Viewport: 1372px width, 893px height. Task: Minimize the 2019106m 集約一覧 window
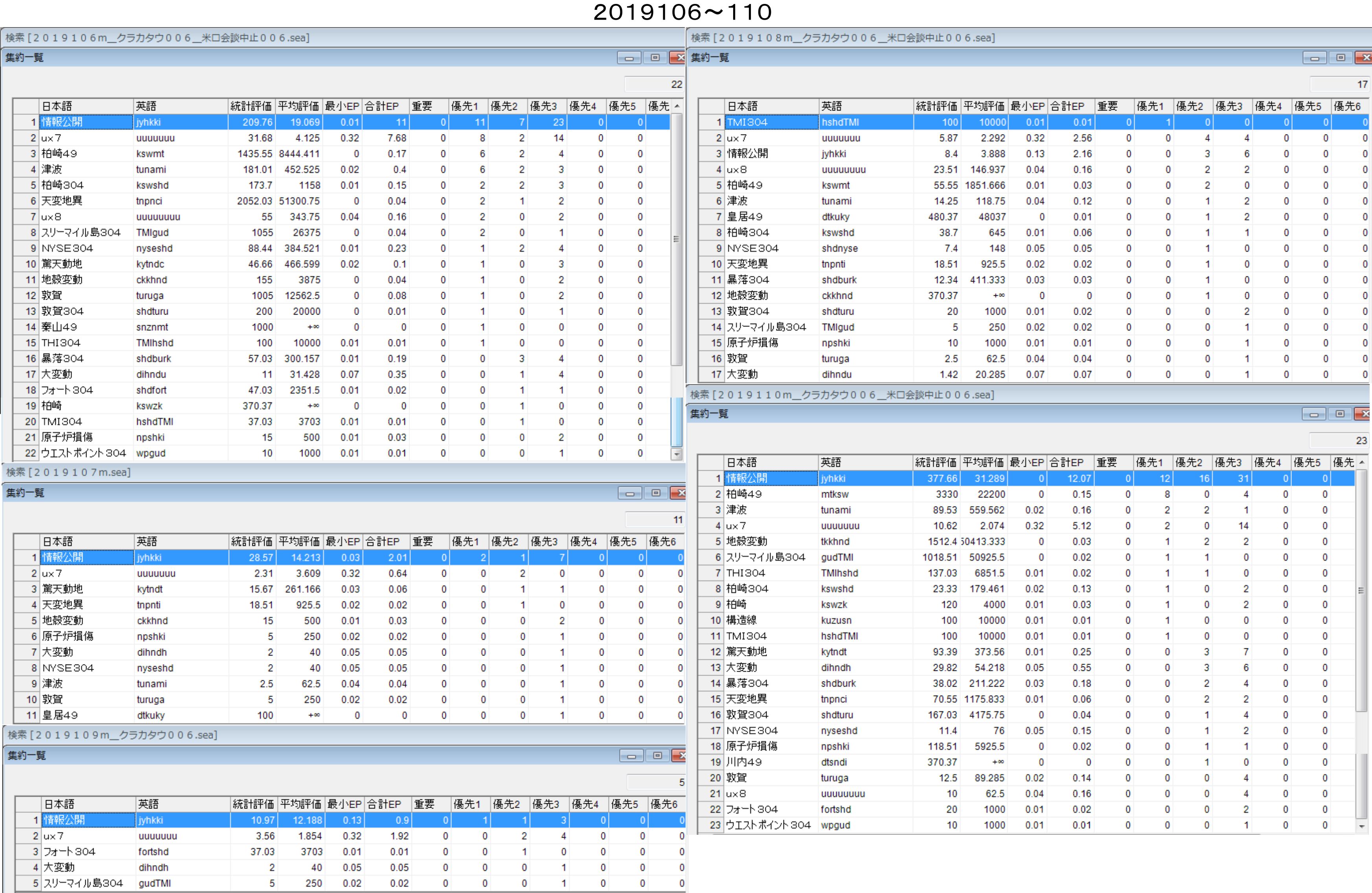tap(629, 58)
